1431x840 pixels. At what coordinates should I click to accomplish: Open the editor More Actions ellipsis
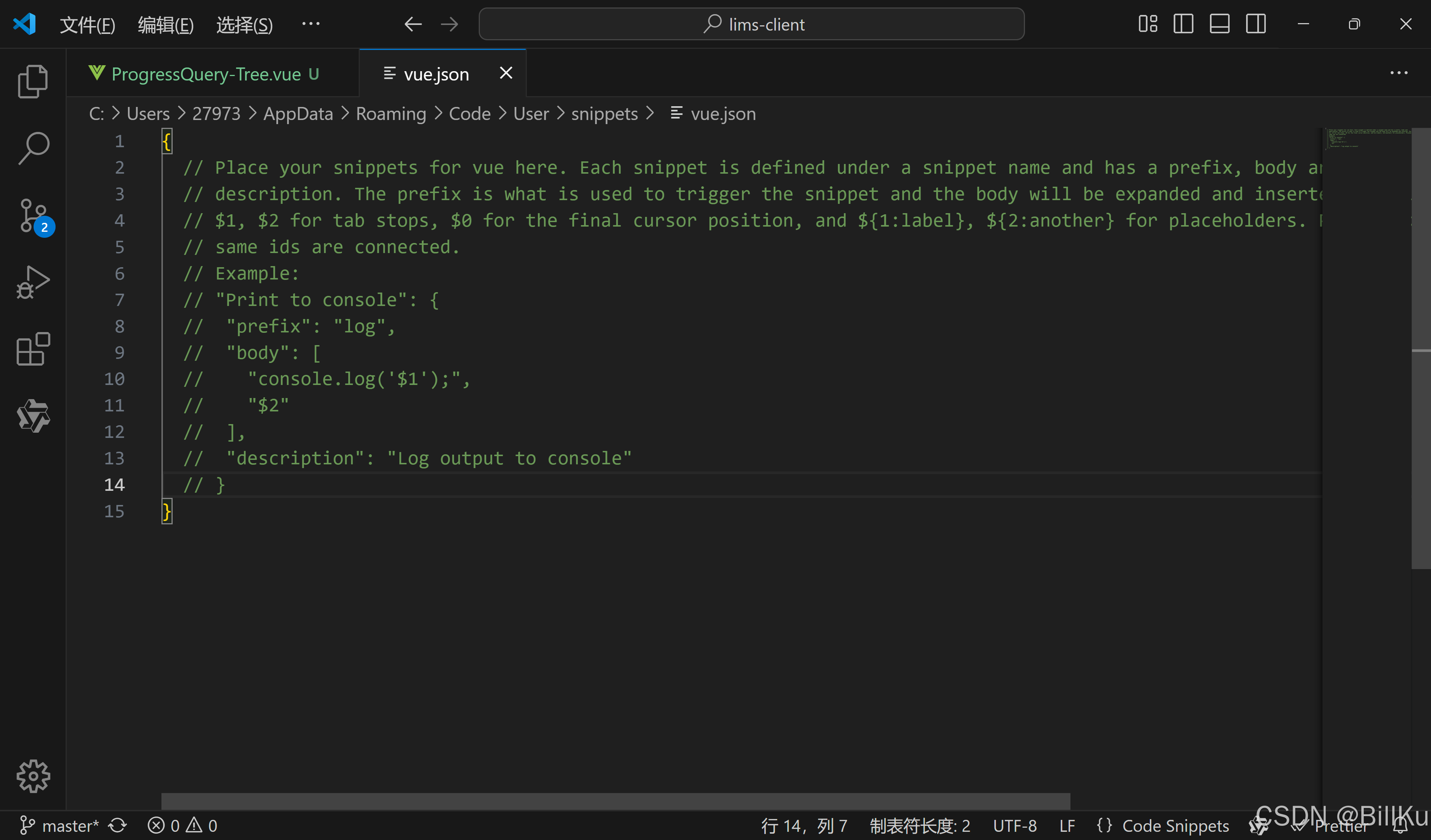tap(1399, 73)
